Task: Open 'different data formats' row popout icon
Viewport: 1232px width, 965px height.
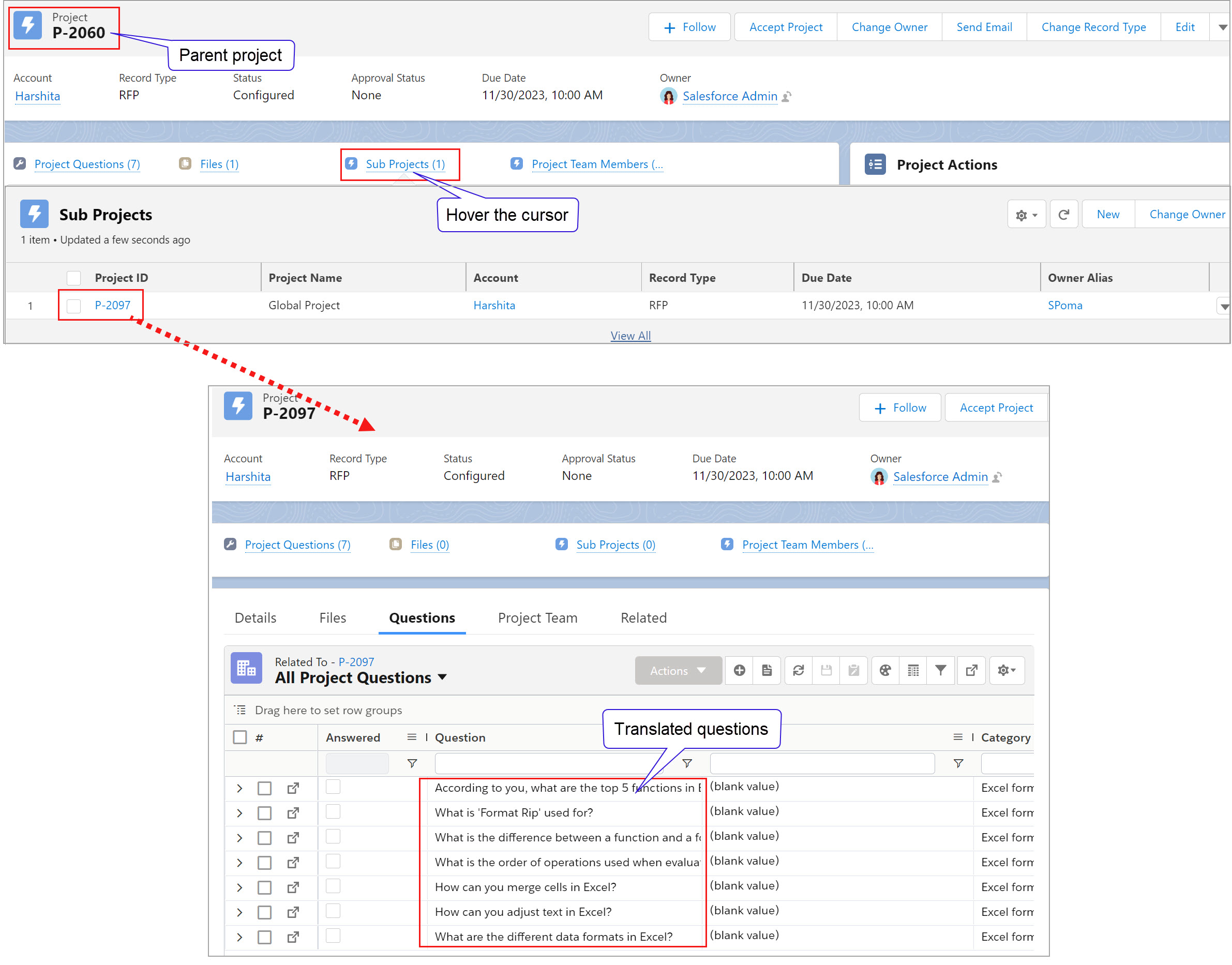Action: (x=293, y=937)
